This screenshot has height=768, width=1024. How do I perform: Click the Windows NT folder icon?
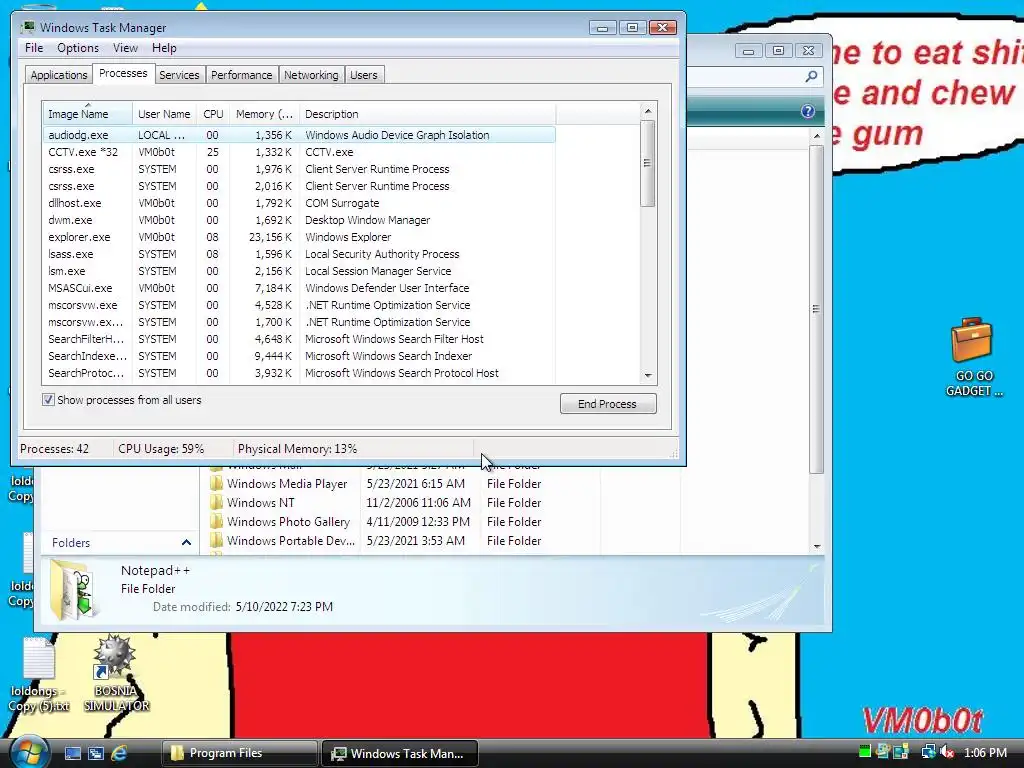(x=216, y=503)
